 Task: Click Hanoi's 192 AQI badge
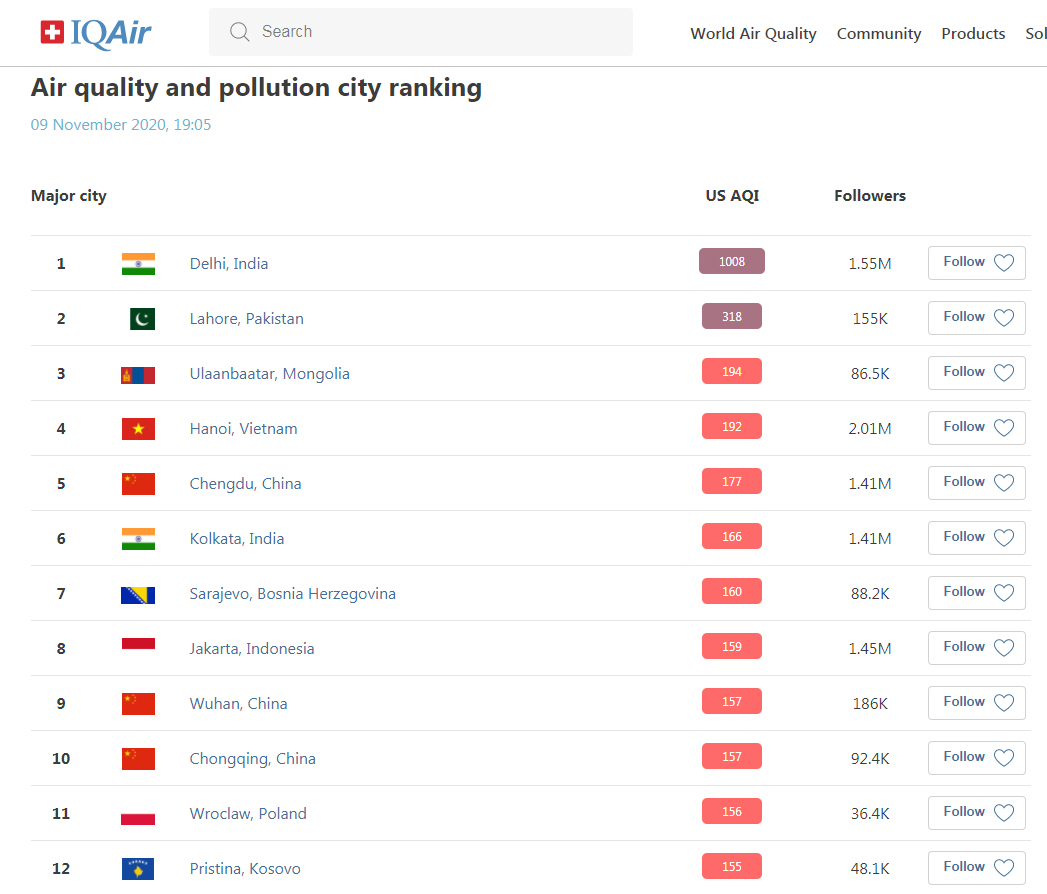(x=732, y=426)
